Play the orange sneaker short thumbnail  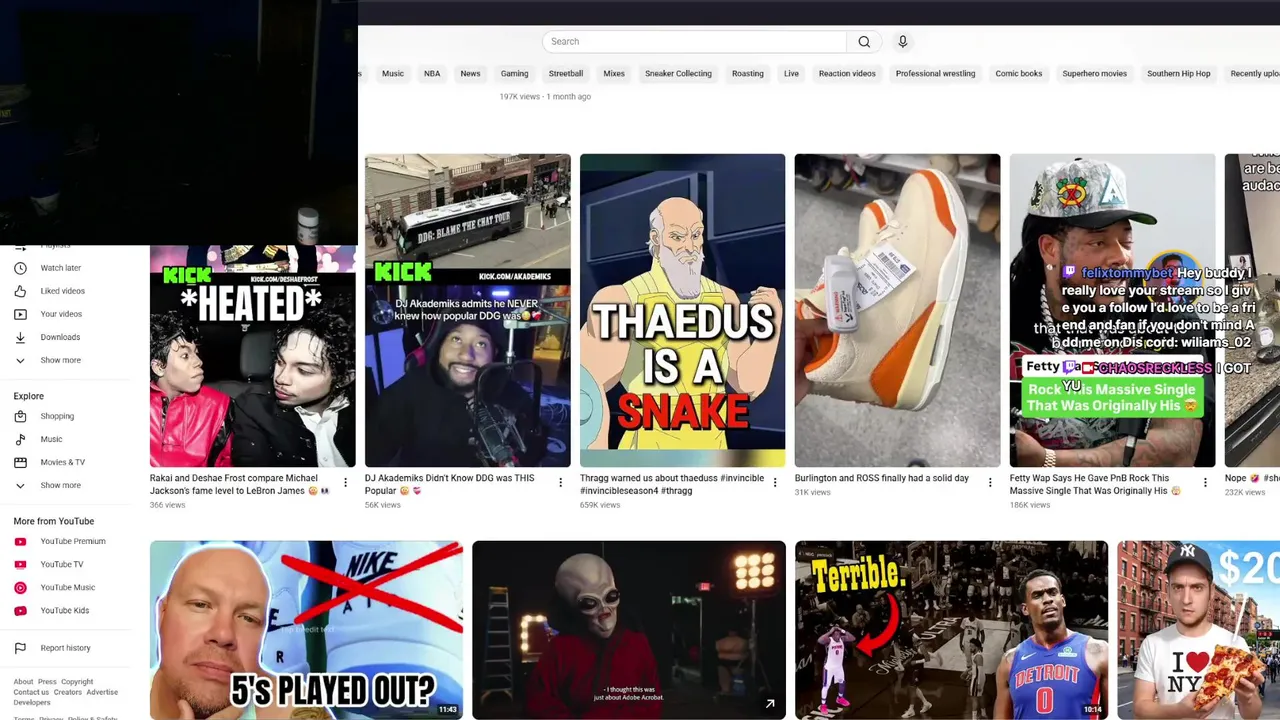tap(898, 310)
